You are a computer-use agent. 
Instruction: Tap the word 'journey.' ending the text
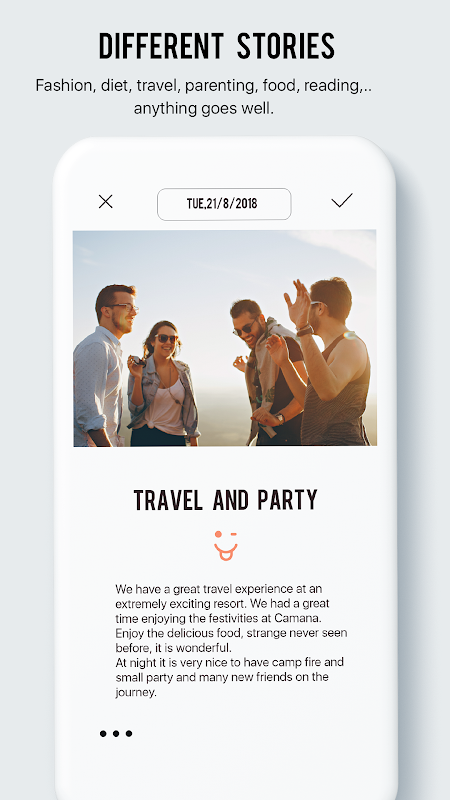click(x=136, y=692)
